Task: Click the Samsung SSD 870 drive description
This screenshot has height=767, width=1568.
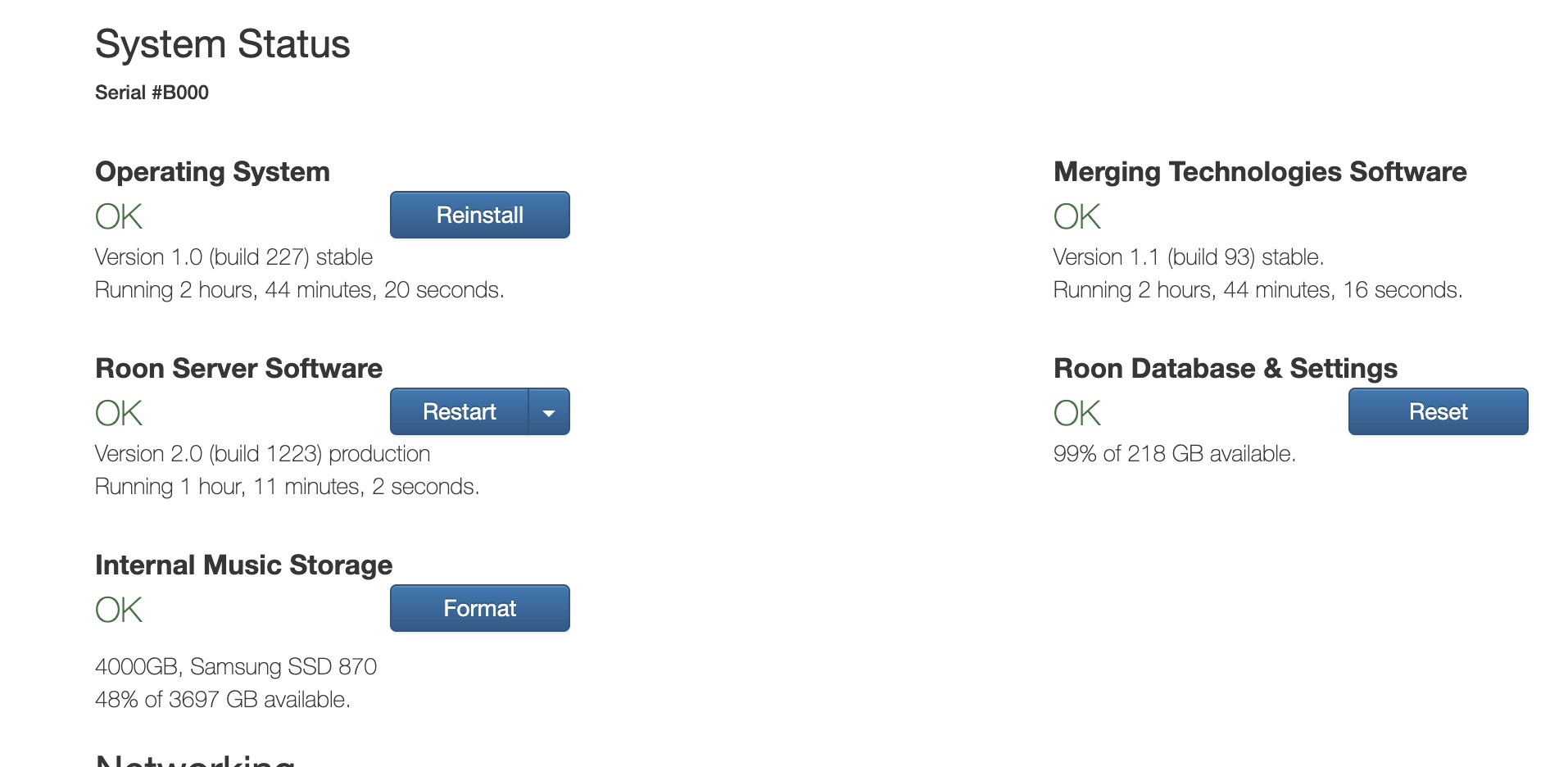Action: coord(236,667)
